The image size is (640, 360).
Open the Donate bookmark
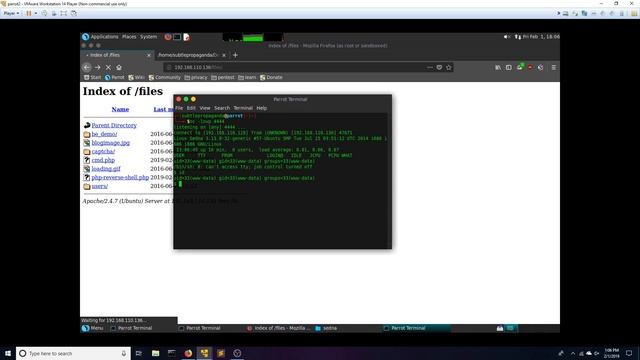pos(271,77)
